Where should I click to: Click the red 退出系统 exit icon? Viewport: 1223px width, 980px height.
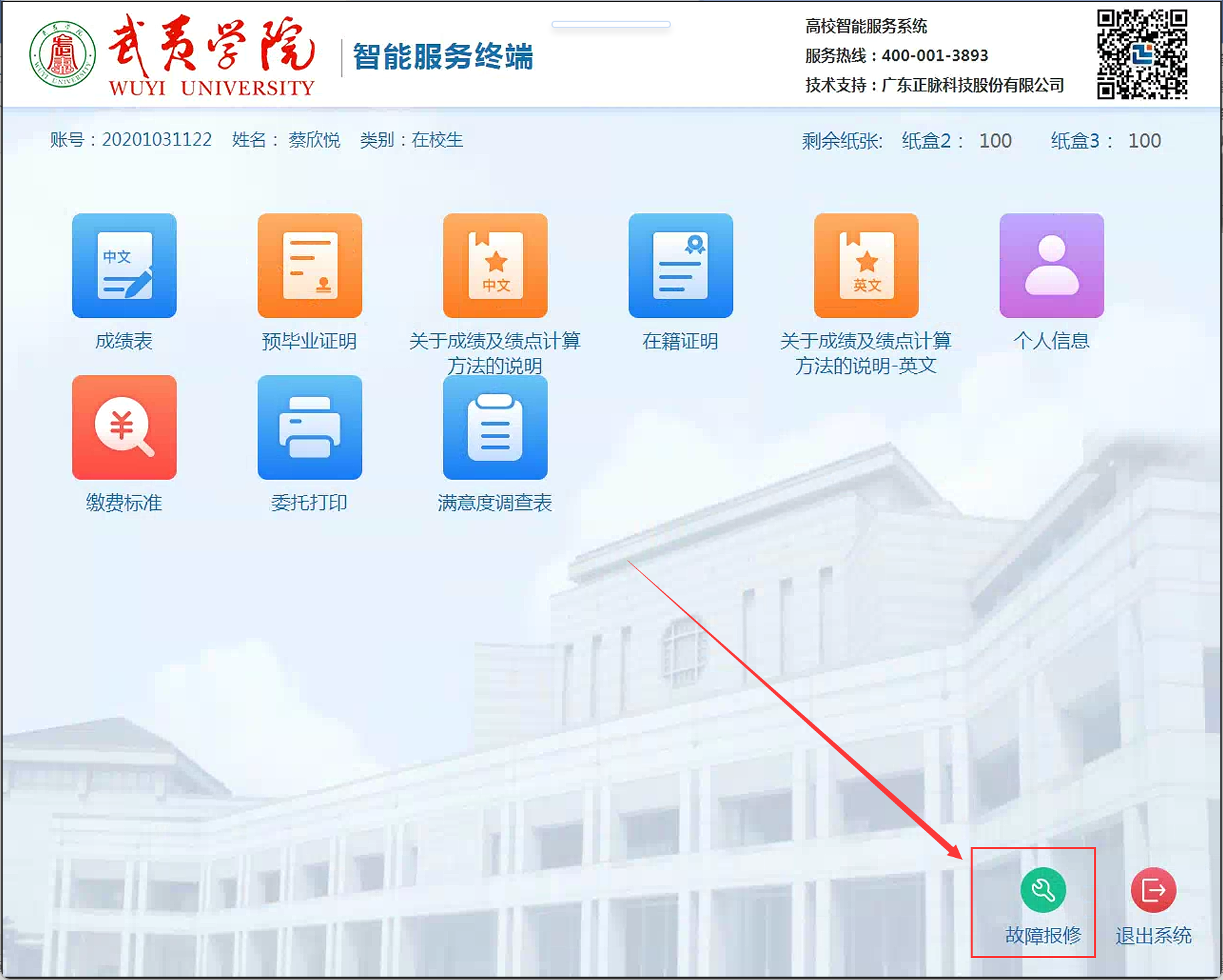pos(1154,890)
